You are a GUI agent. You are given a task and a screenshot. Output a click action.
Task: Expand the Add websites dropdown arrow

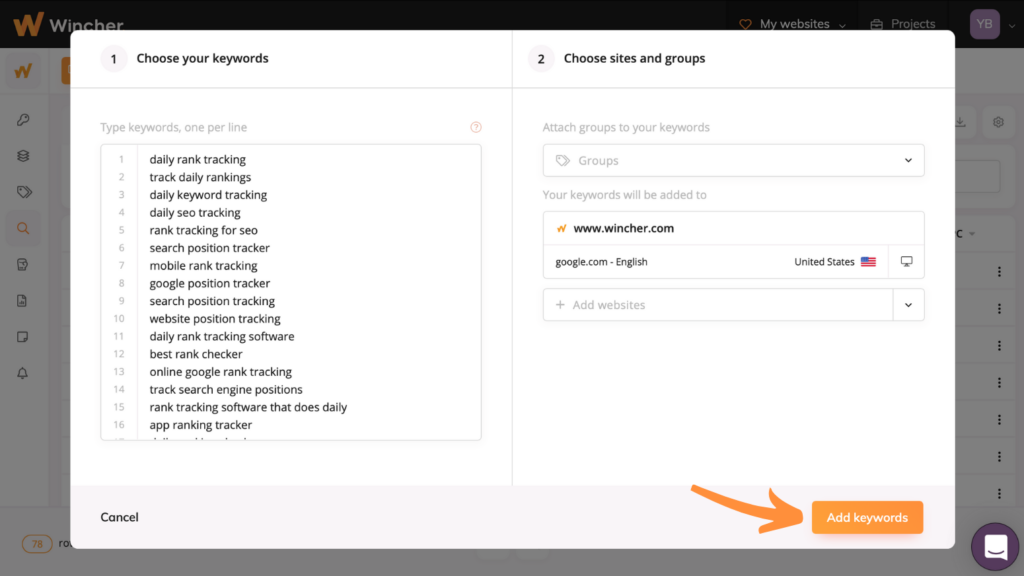pos(908,305)
